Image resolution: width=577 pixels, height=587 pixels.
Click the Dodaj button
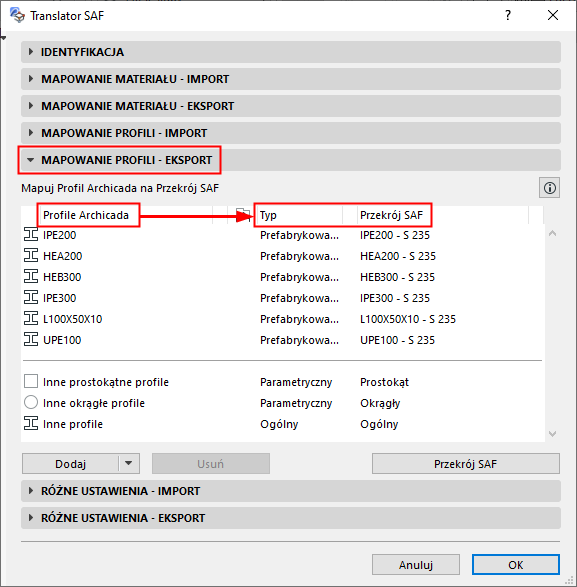pyautogui.click(x=70, y=463)
